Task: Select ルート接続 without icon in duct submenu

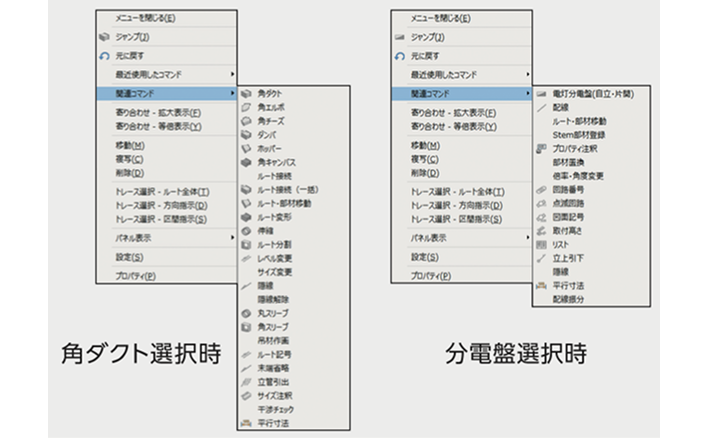Action: (275, 176)
